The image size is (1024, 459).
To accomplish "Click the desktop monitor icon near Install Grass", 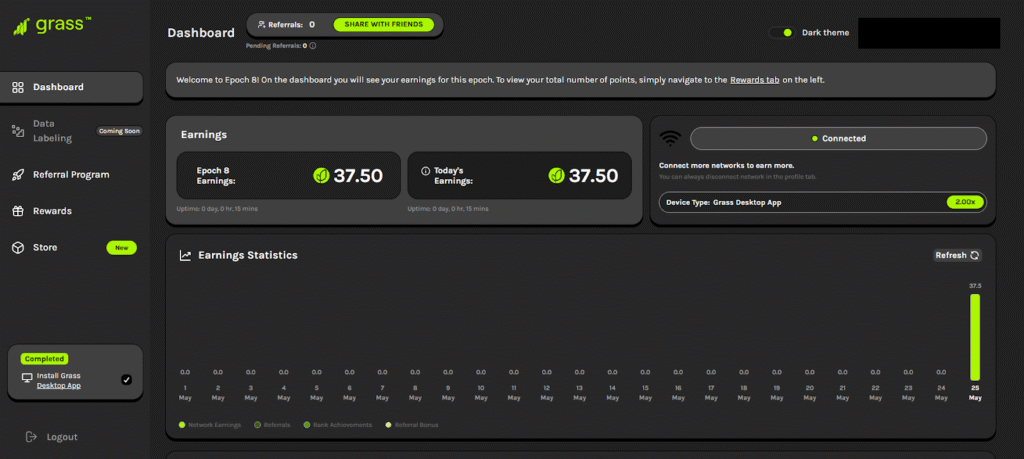I will point(27,377).
